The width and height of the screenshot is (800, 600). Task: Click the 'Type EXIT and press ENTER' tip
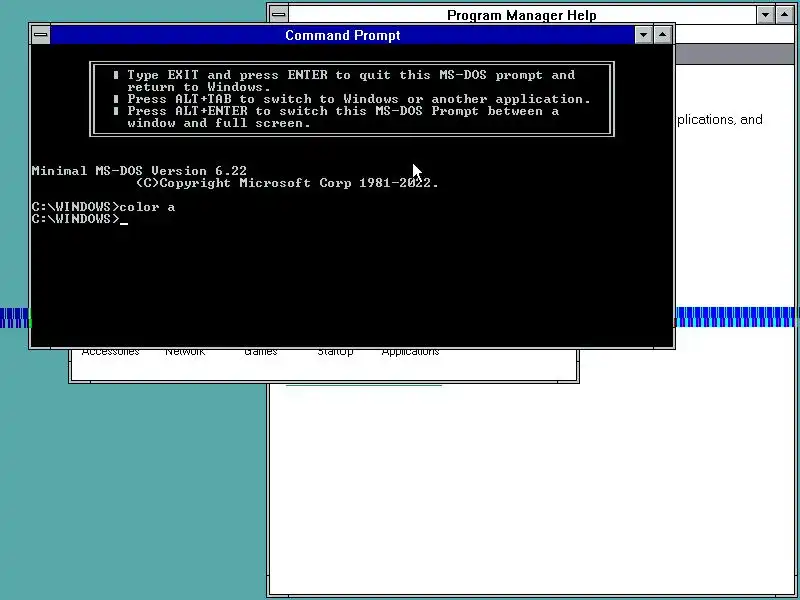(x=344, y=81)
